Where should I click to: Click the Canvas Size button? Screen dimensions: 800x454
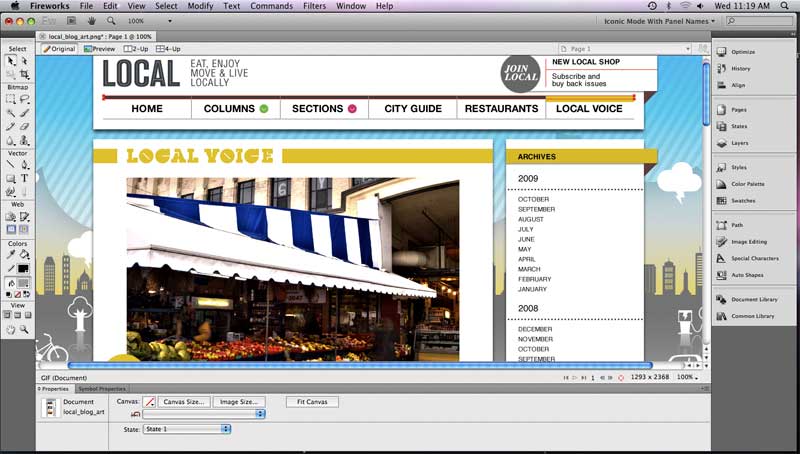(x=184, y=402)
